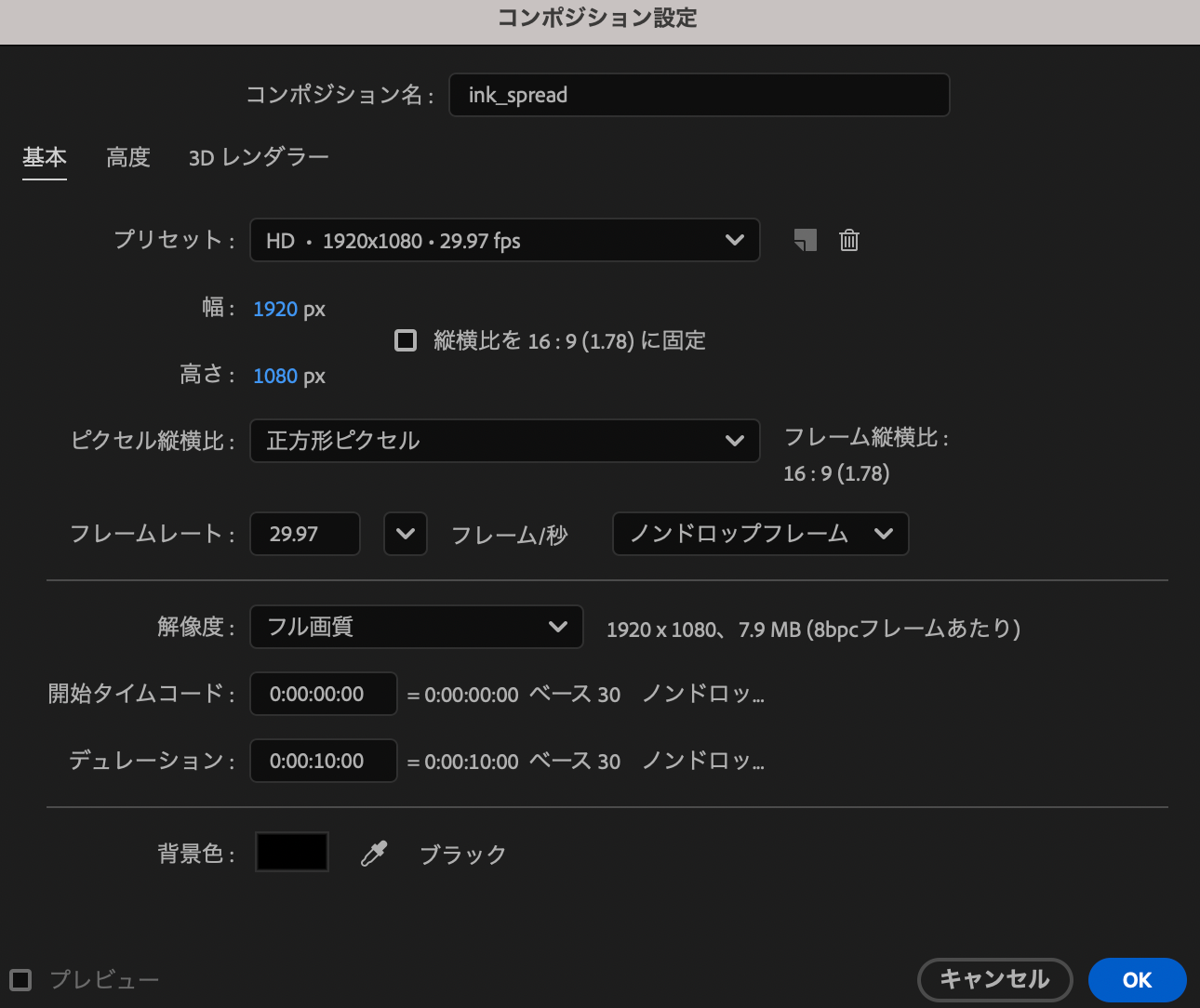
Task: Switch to the 3D レンダラー tab
Action: [259, 157]
